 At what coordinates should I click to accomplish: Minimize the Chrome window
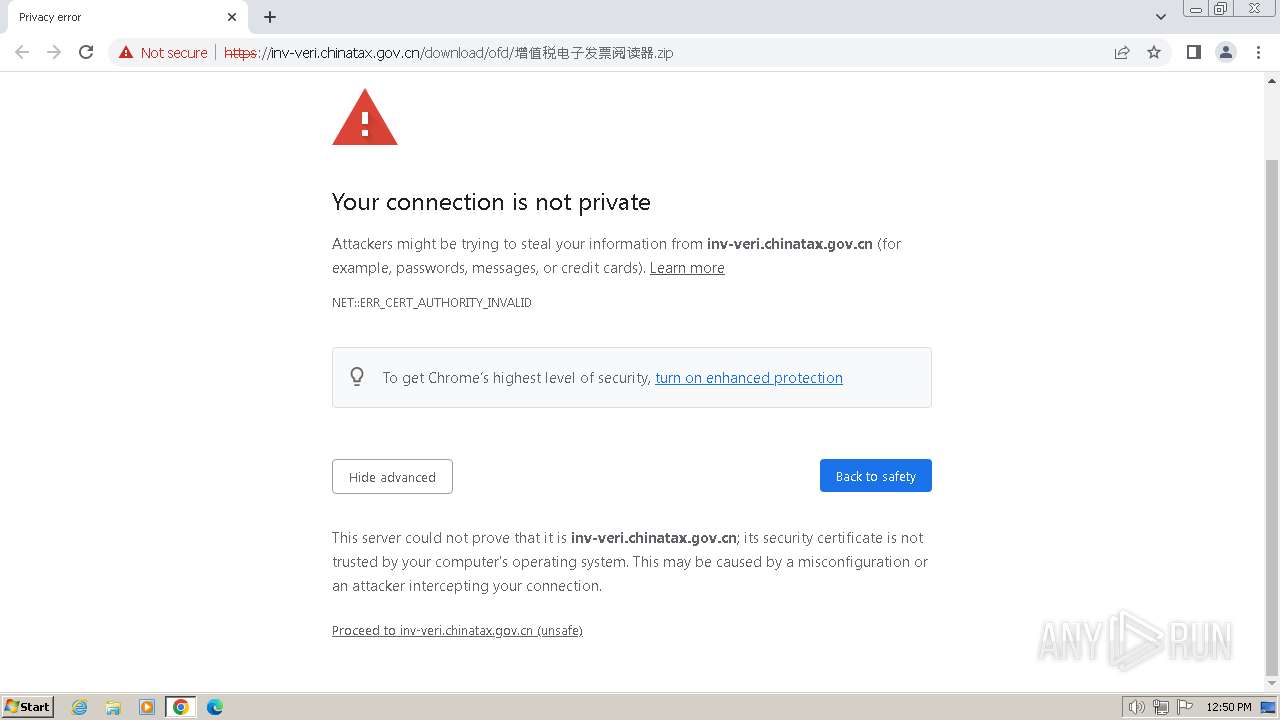1196,9
